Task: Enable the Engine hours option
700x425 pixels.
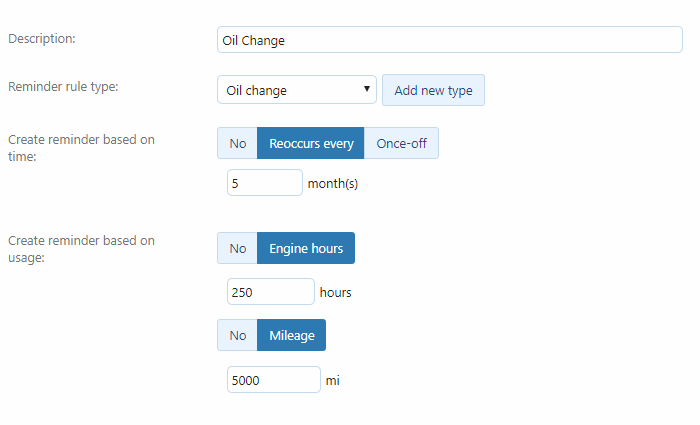Action: coord(306,248)
